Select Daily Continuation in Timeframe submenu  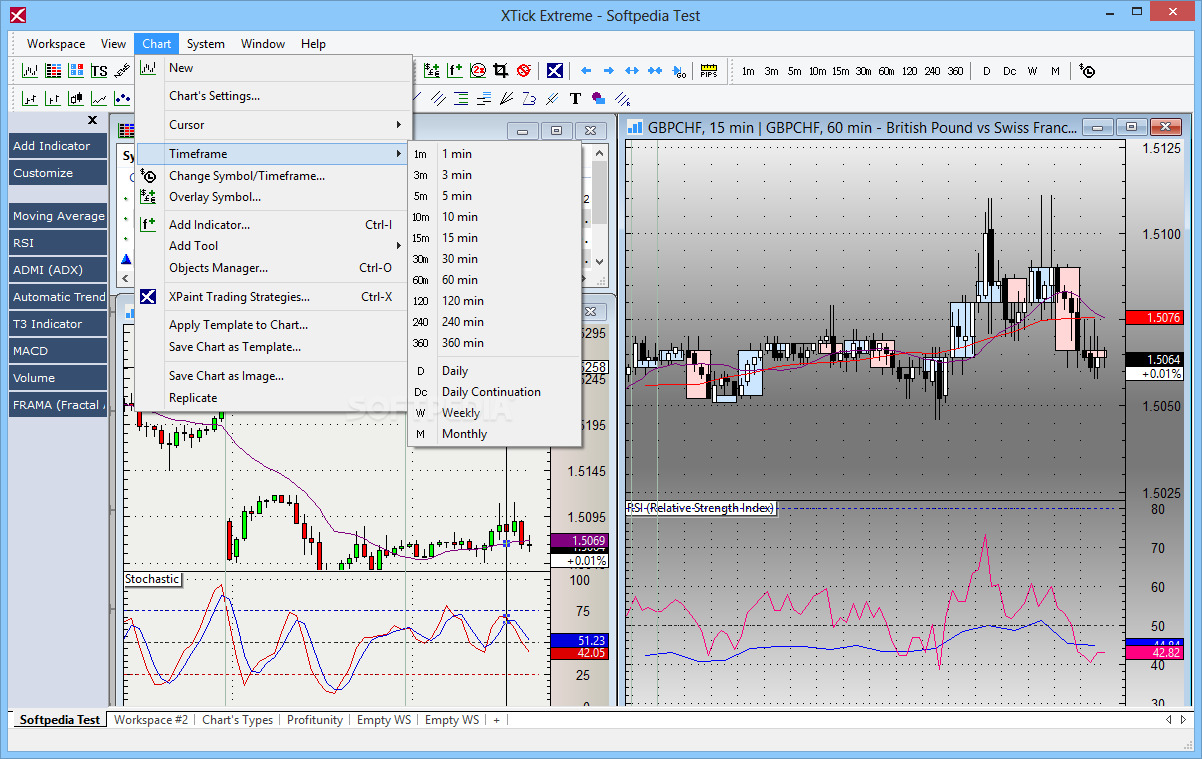click(x=494, y=392)
